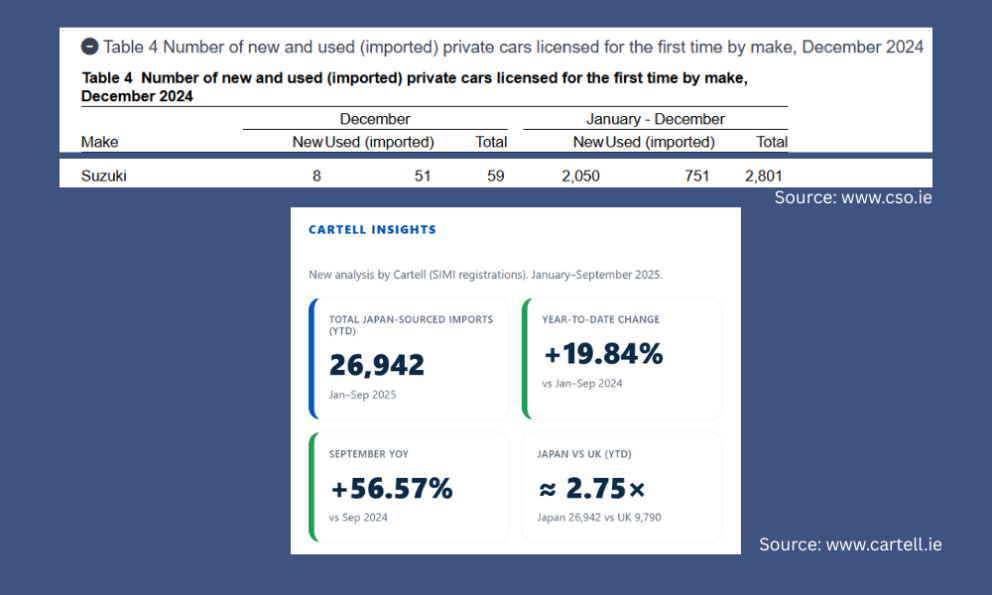Click the CARTELL INSIGHTS heading
This screenshot has height=595, width=992.
click(x=372, y=229)
